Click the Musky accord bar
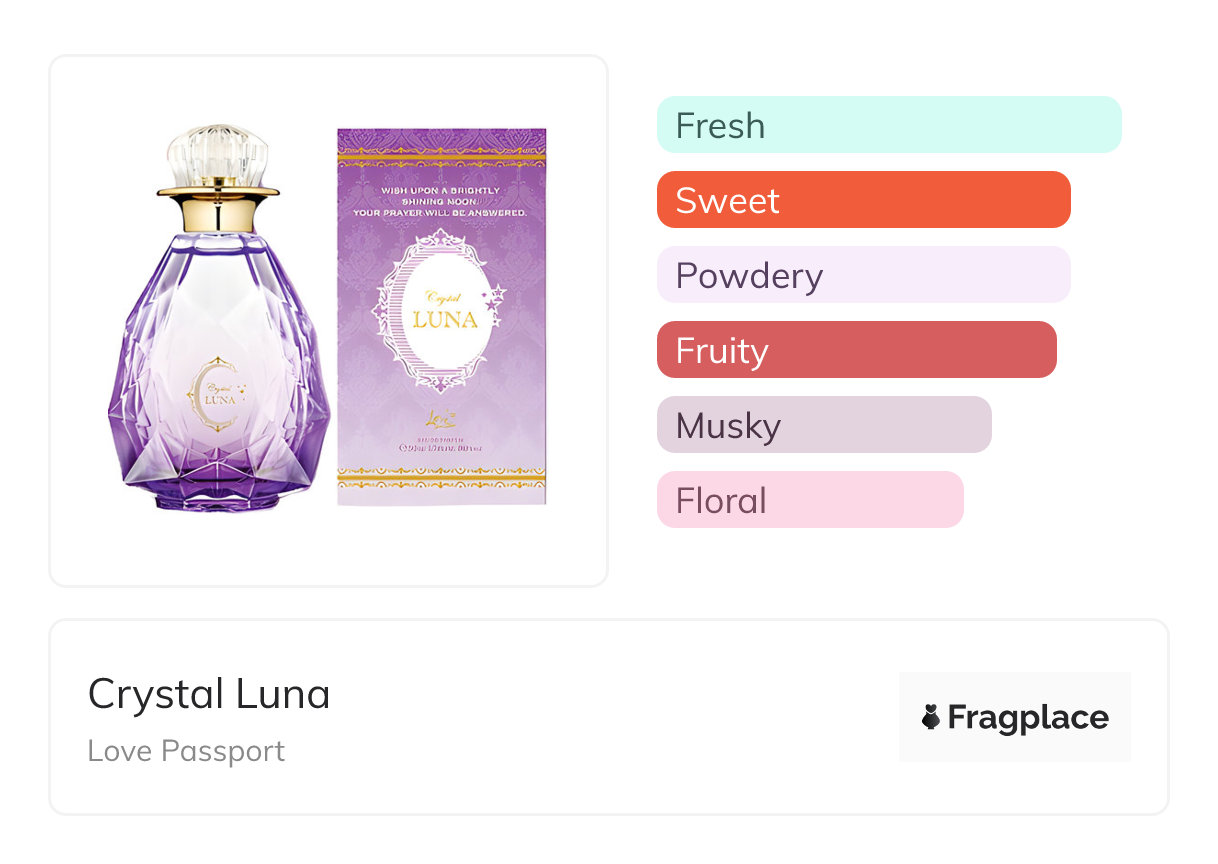This screenshot has width=1218, height=864. click(x=824, y=425)
